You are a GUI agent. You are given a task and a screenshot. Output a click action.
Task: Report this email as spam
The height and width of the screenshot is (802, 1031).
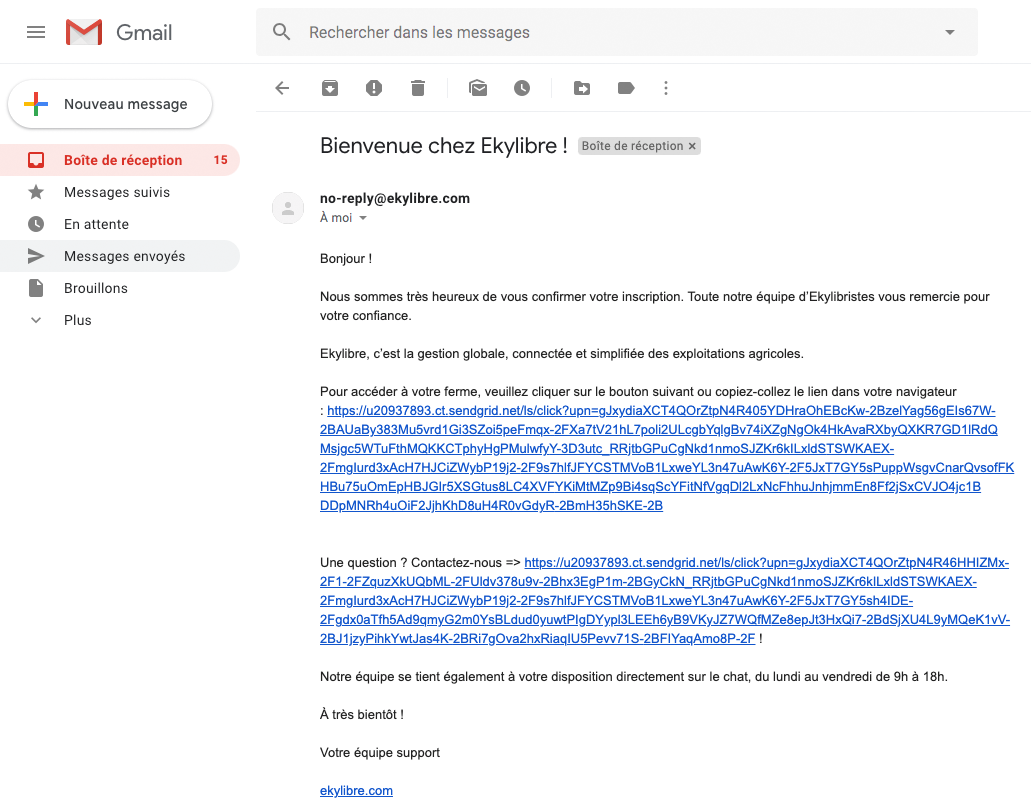[373, 88]
